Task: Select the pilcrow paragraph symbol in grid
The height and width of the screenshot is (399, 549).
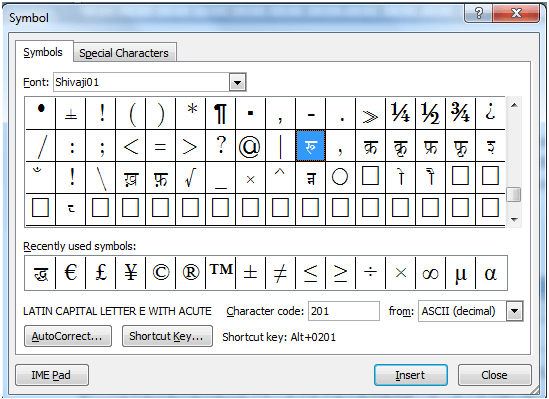Action: tap(220, 113)
